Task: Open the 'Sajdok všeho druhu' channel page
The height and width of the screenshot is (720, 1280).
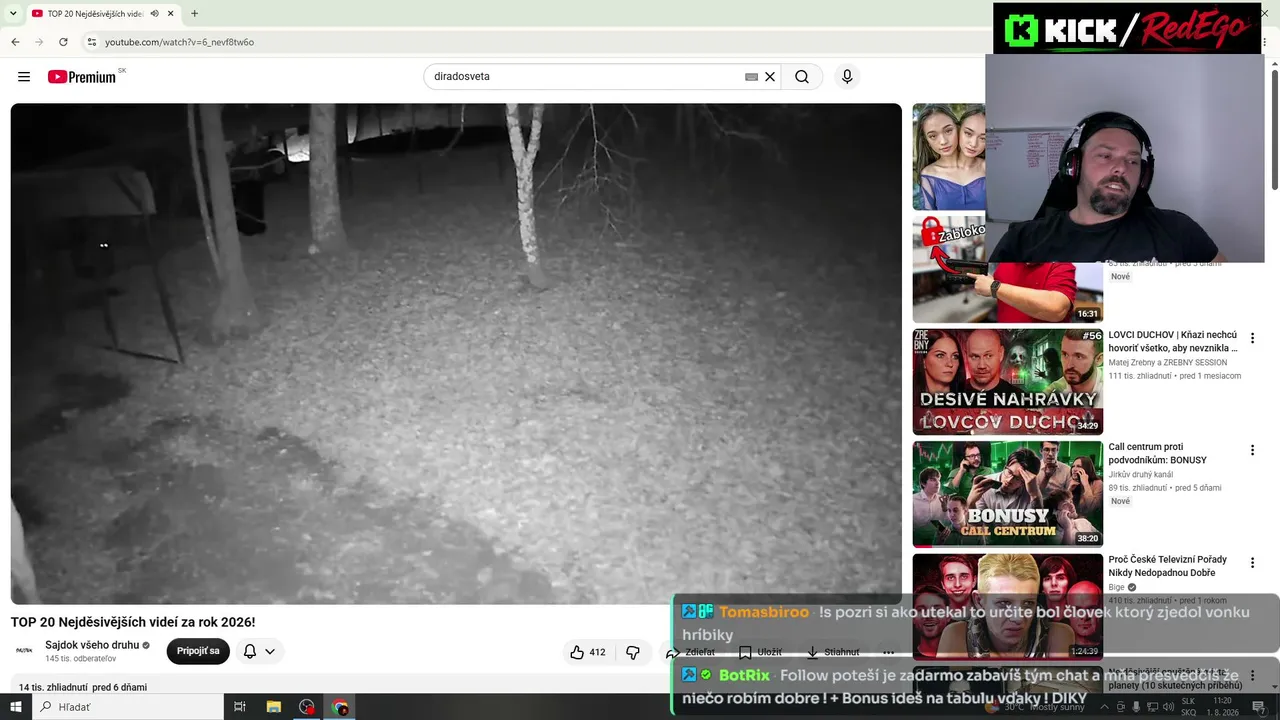Action: pos(92,645)
